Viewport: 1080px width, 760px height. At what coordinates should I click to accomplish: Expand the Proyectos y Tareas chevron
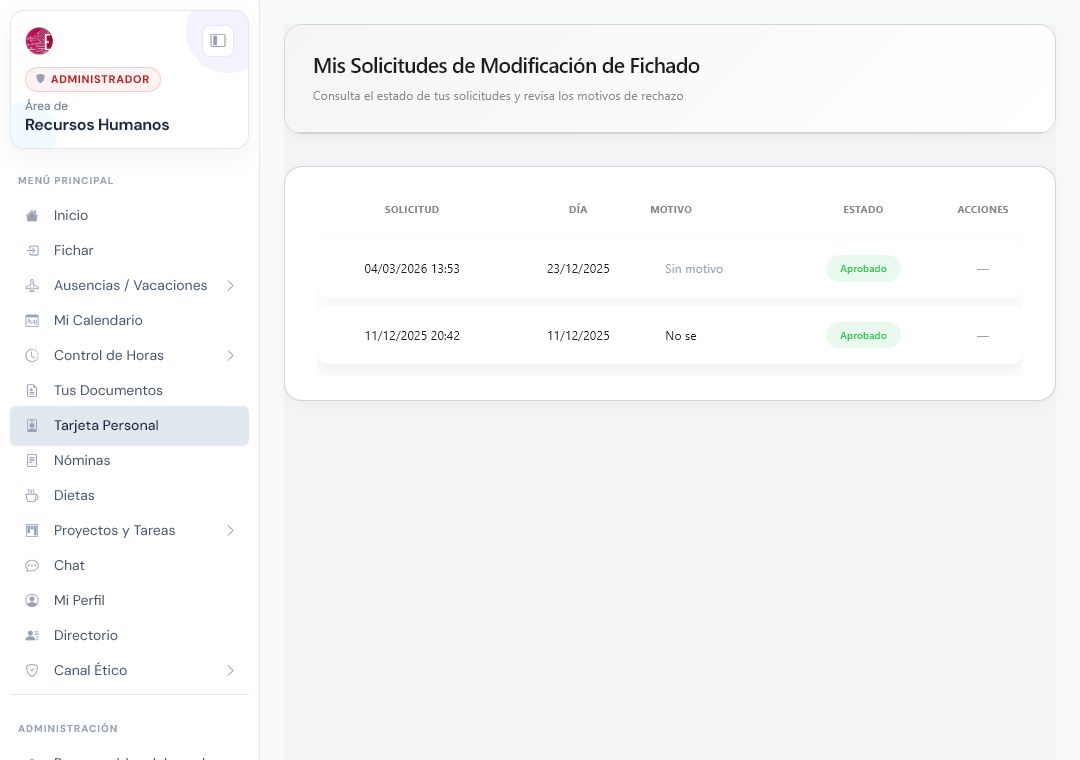(231, 531)
